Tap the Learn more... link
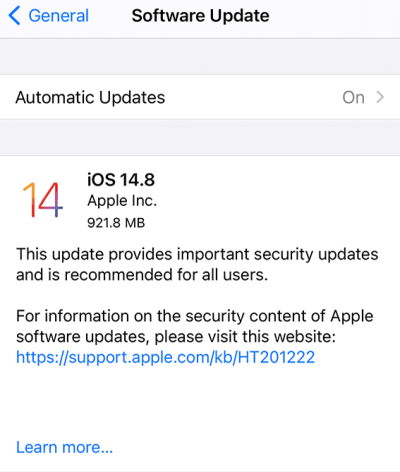 point(64,447)
